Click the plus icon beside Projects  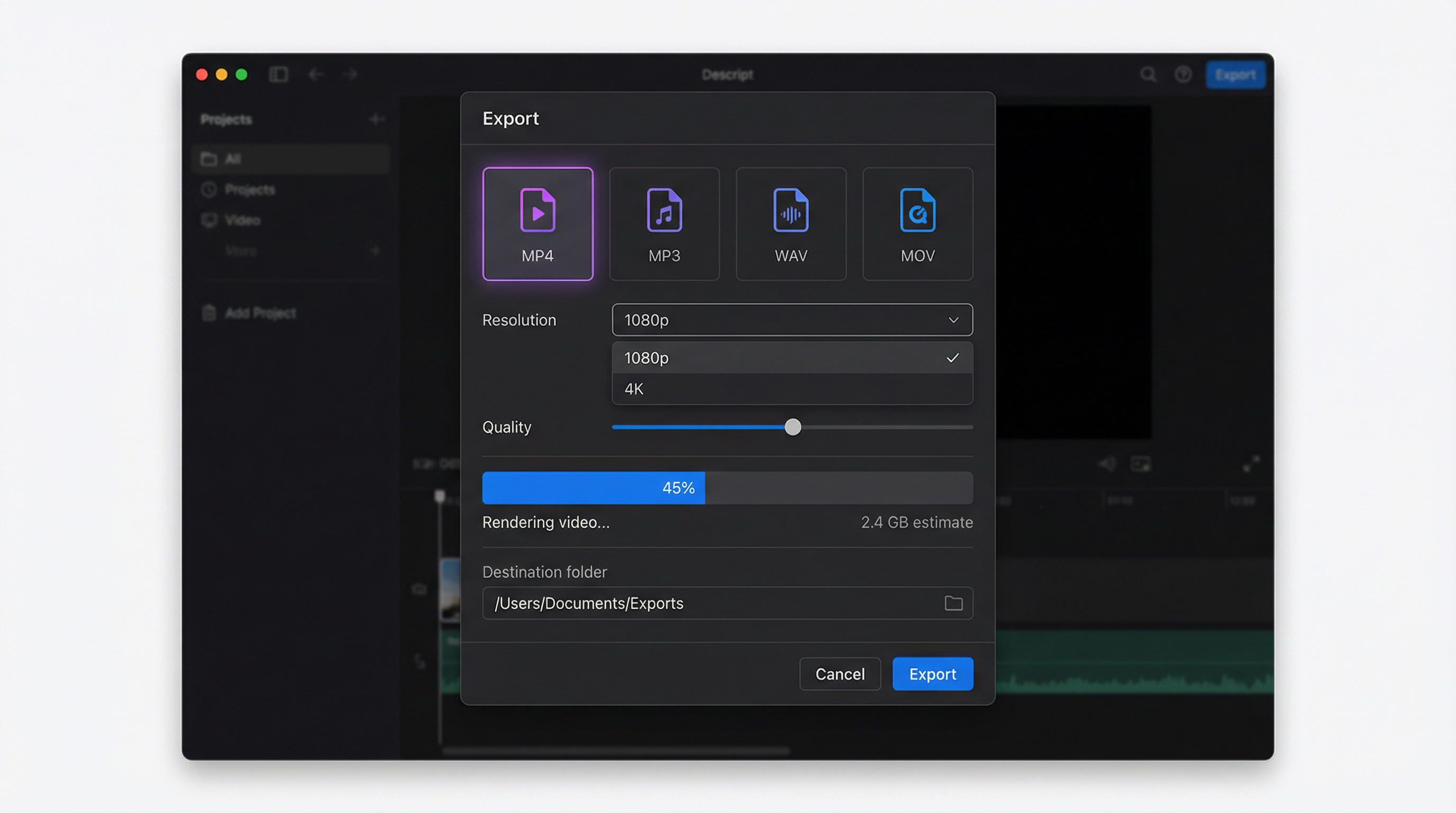[x=377, y=119]
